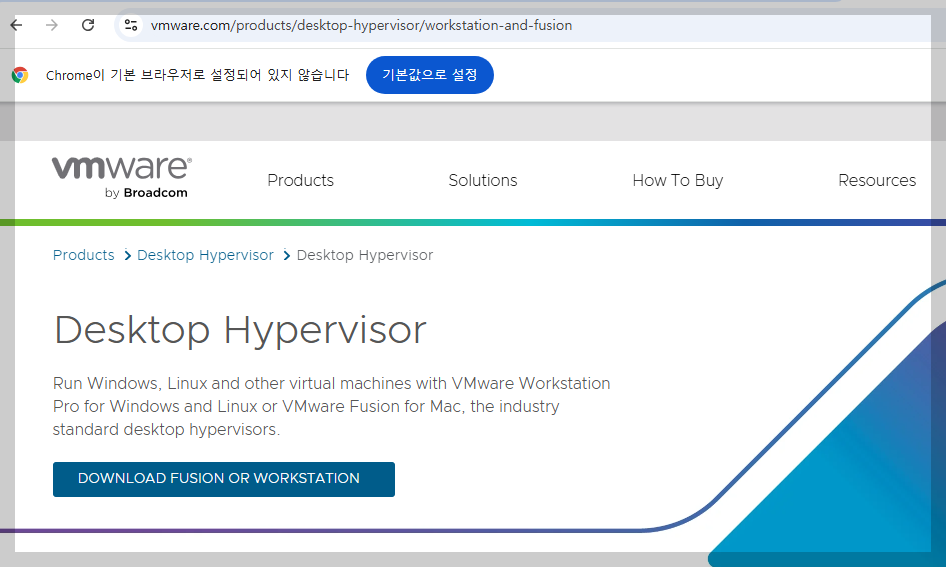
Task: Click the VMware by Broadcom logo
Action: (121, 177)
